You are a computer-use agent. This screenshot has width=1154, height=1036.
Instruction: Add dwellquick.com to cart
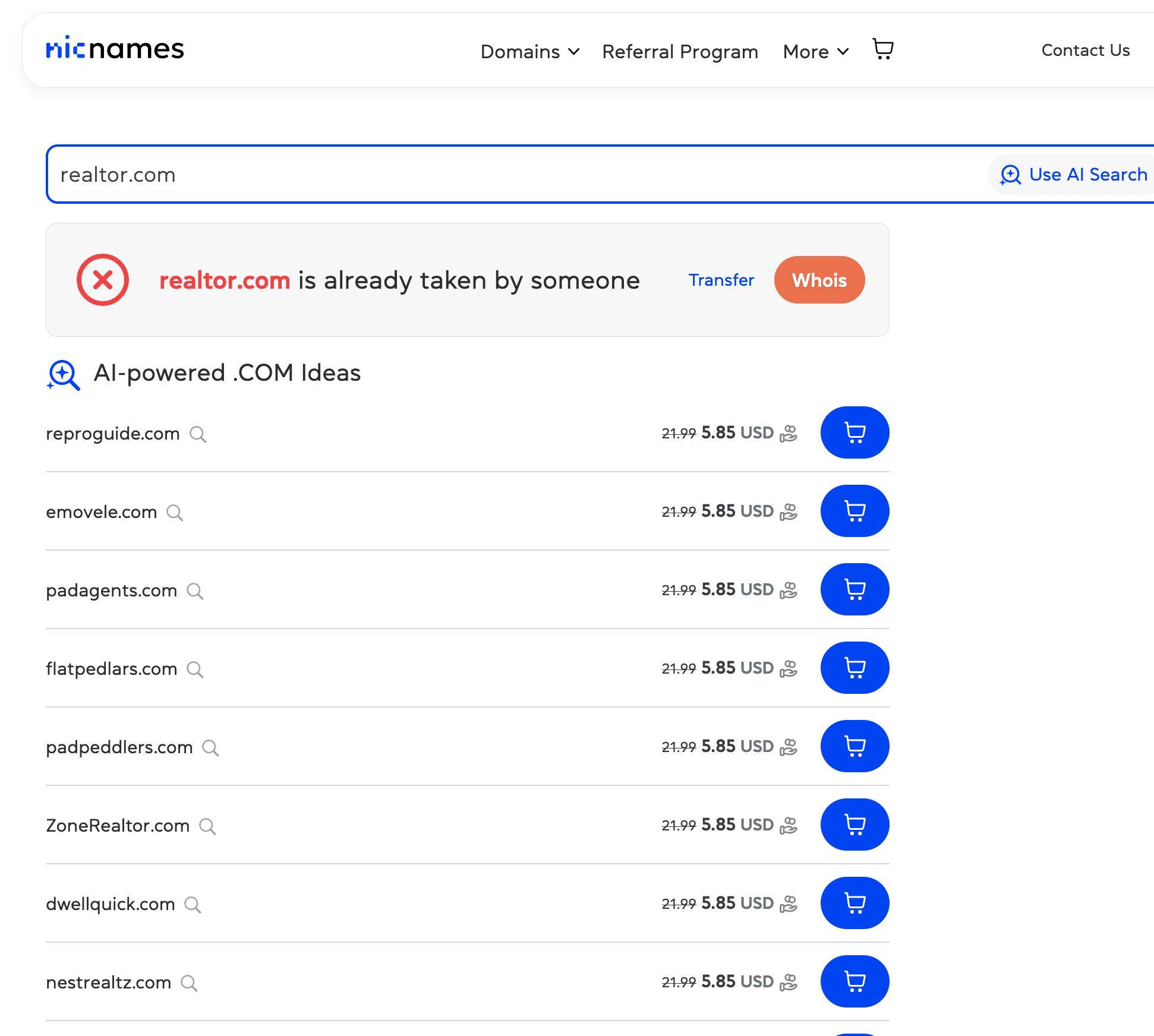pyautogui.click(x=855, y=903)
